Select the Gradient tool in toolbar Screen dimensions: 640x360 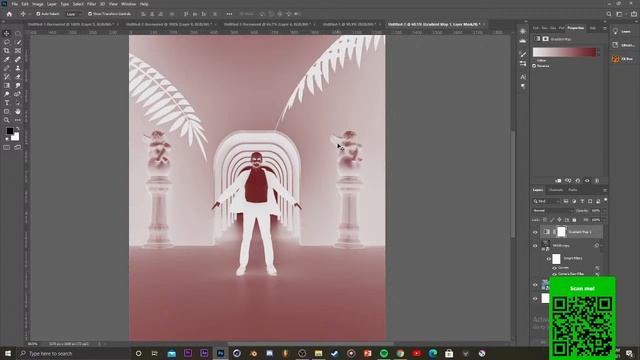click(x=7, y=85)
